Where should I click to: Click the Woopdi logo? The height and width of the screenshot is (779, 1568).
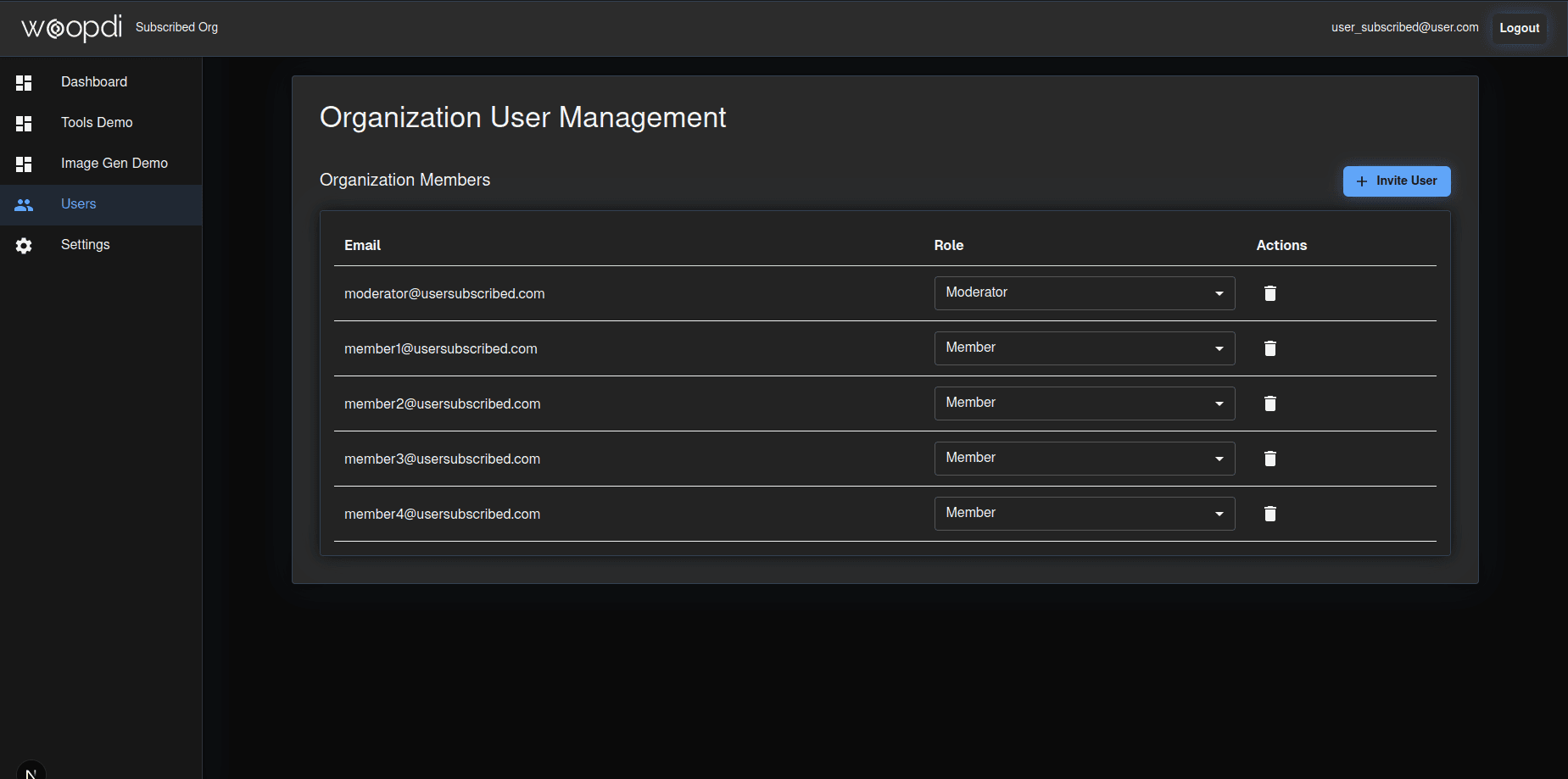71,28
